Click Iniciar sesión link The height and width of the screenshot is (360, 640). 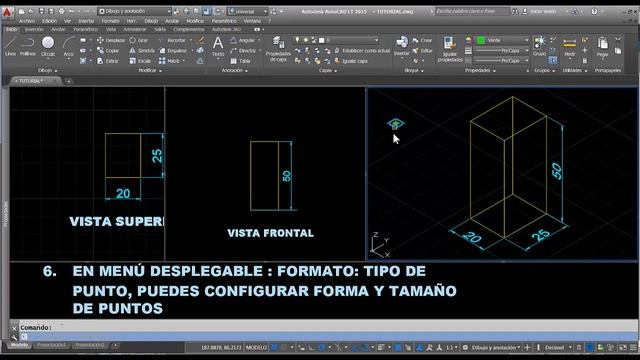click(543, 11)
